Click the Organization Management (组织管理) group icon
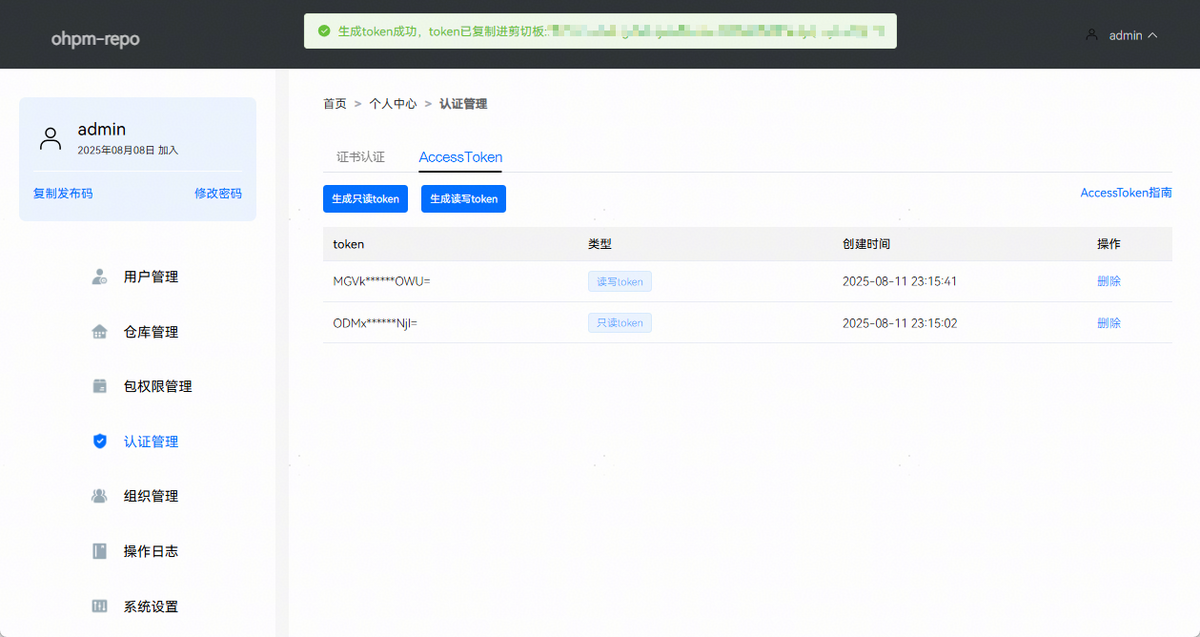Viewport: 1200px width, 637px height. coord(99,496)
